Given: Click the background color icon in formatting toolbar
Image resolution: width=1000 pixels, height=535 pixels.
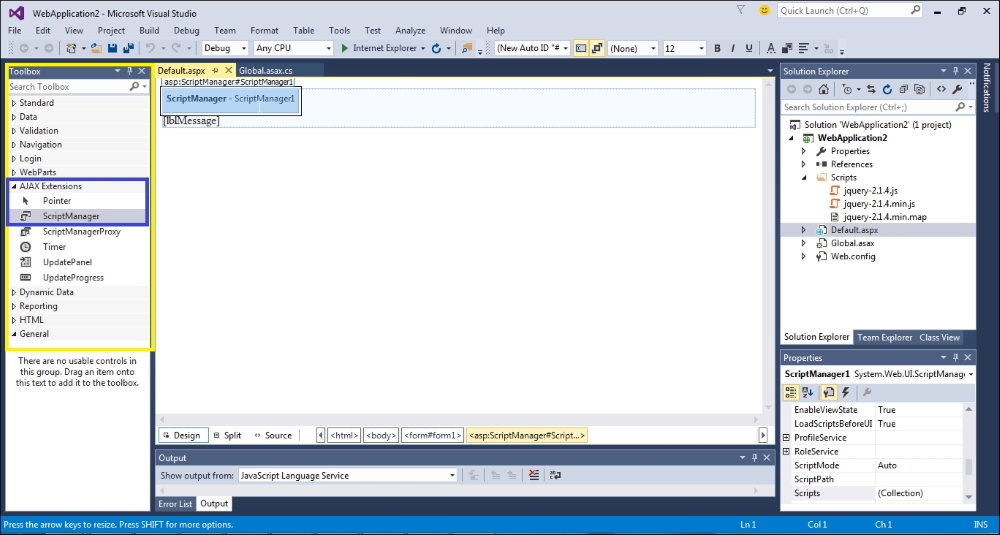Looking at the screenshot, I should click(787, 48).
